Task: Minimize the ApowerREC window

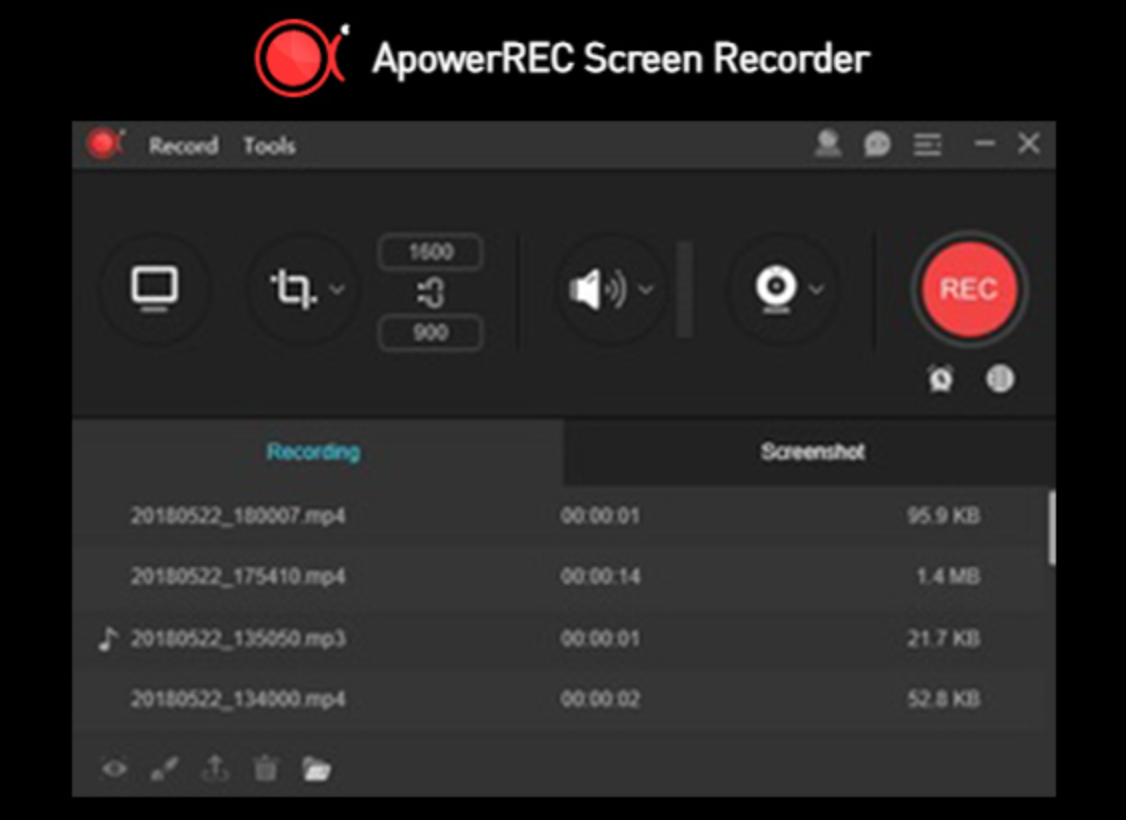Action: click(984, 144)
